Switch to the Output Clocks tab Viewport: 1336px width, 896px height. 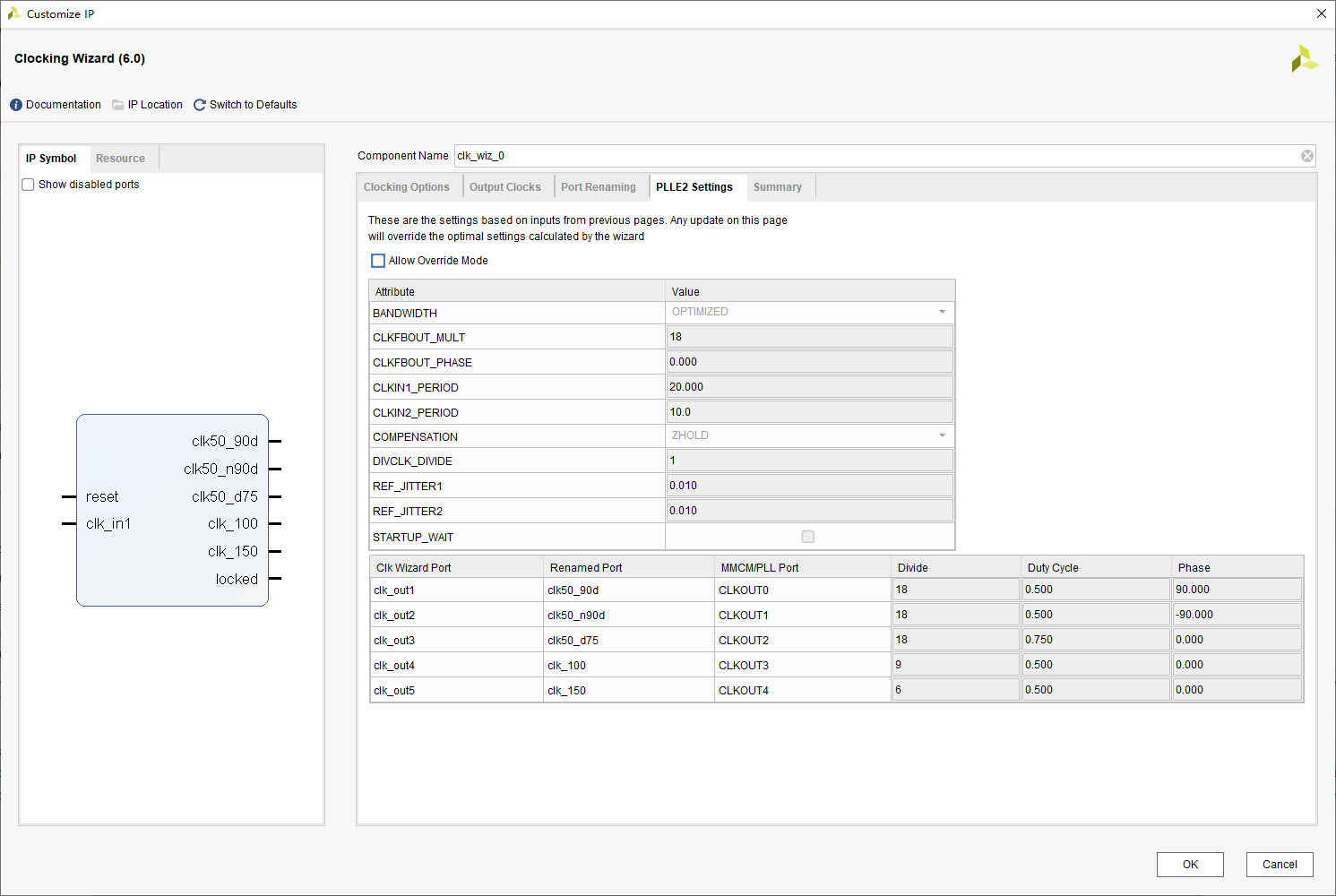click(x=504, y=187)
